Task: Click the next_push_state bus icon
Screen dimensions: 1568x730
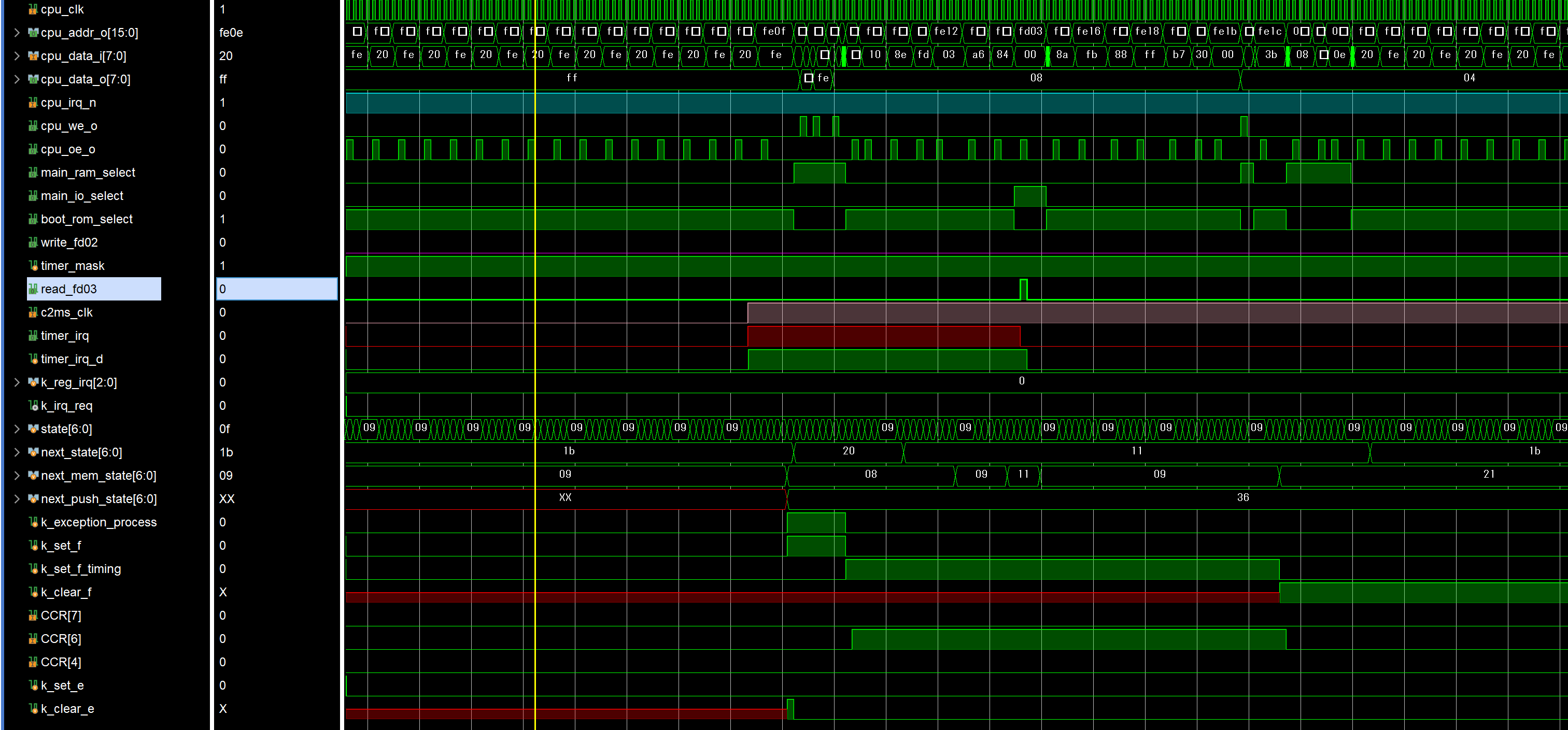Action: [x=33, y=499]
